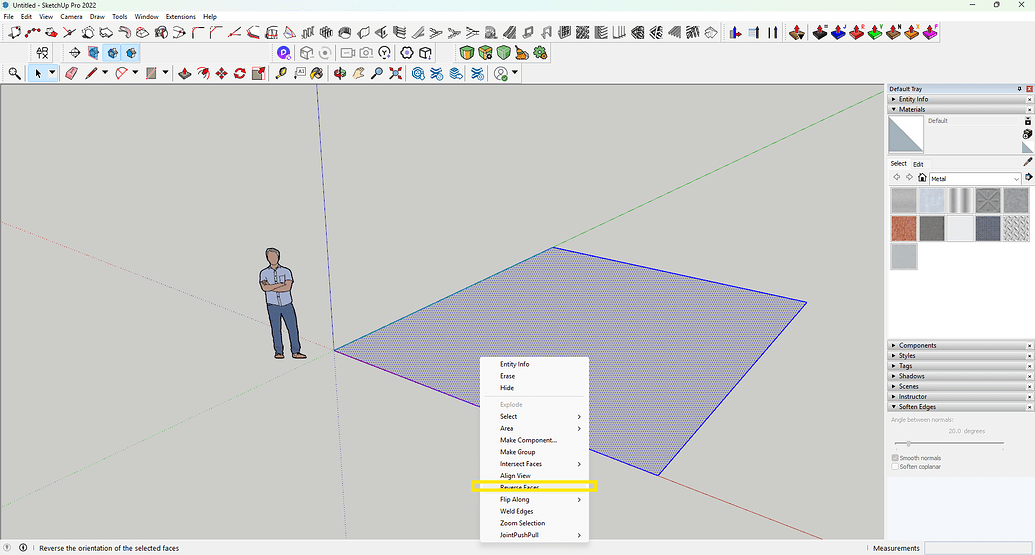Viewport: 1035px width, 555px height.
Task: Toggle the Smooth normals checkbox
Action: [x=895, y=458]
